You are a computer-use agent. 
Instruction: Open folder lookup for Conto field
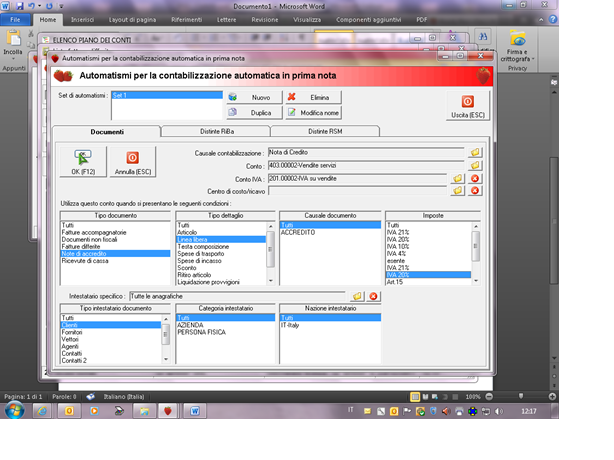click(x=475, y=165)
